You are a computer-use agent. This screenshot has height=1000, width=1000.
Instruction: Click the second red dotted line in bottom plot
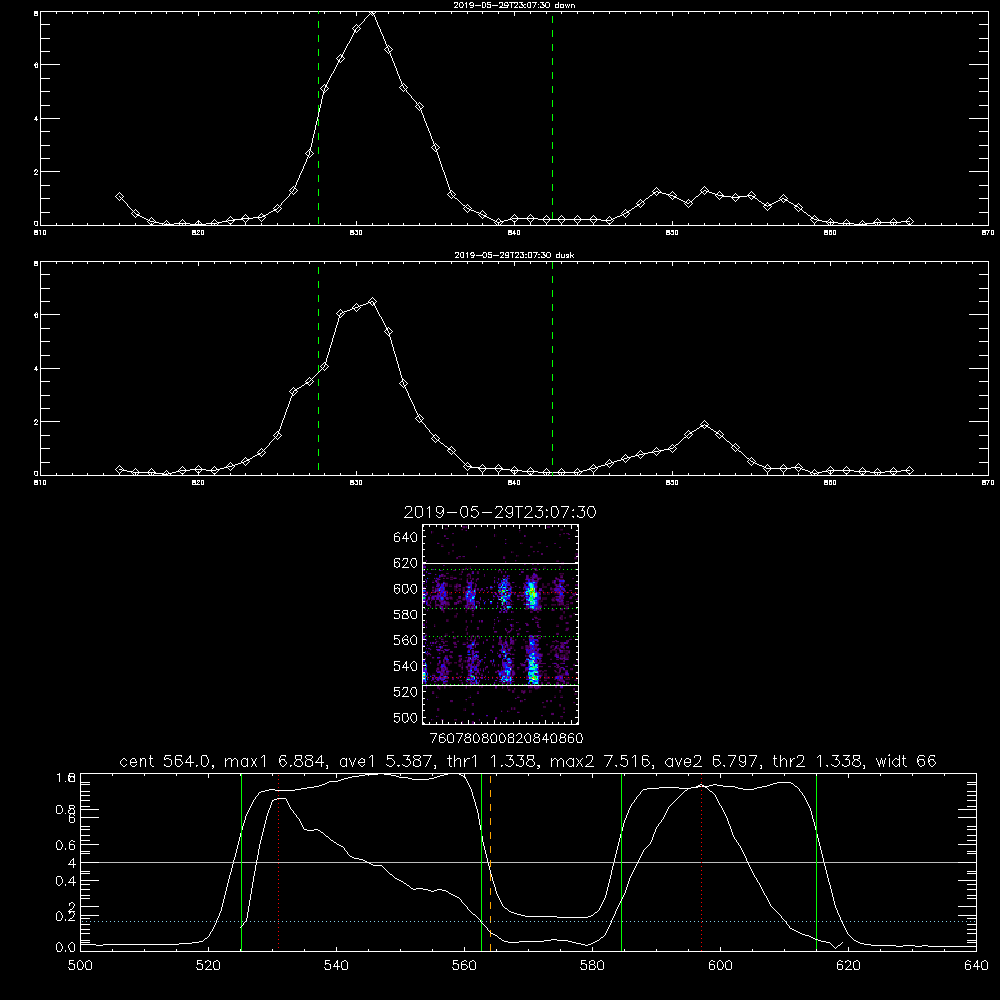pos(702,861)
